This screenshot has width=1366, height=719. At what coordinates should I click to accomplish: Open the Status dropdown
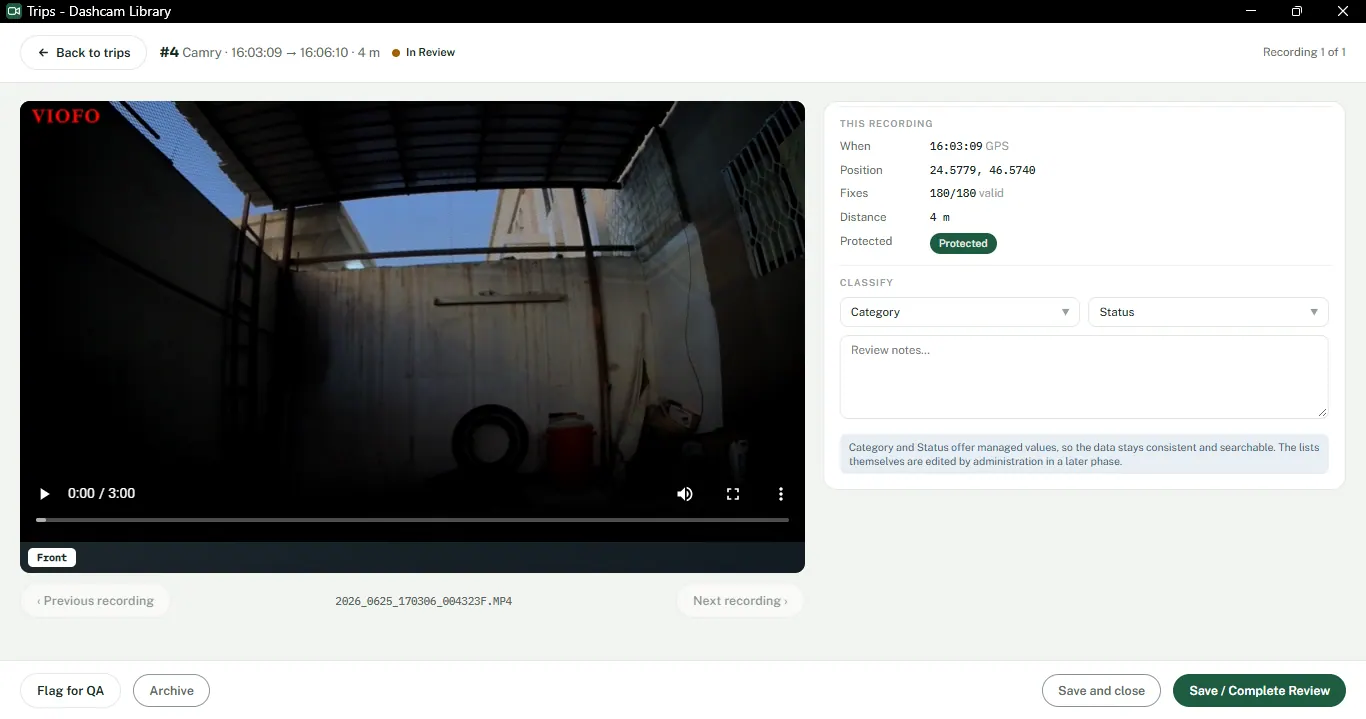(x=1208, y=312)
